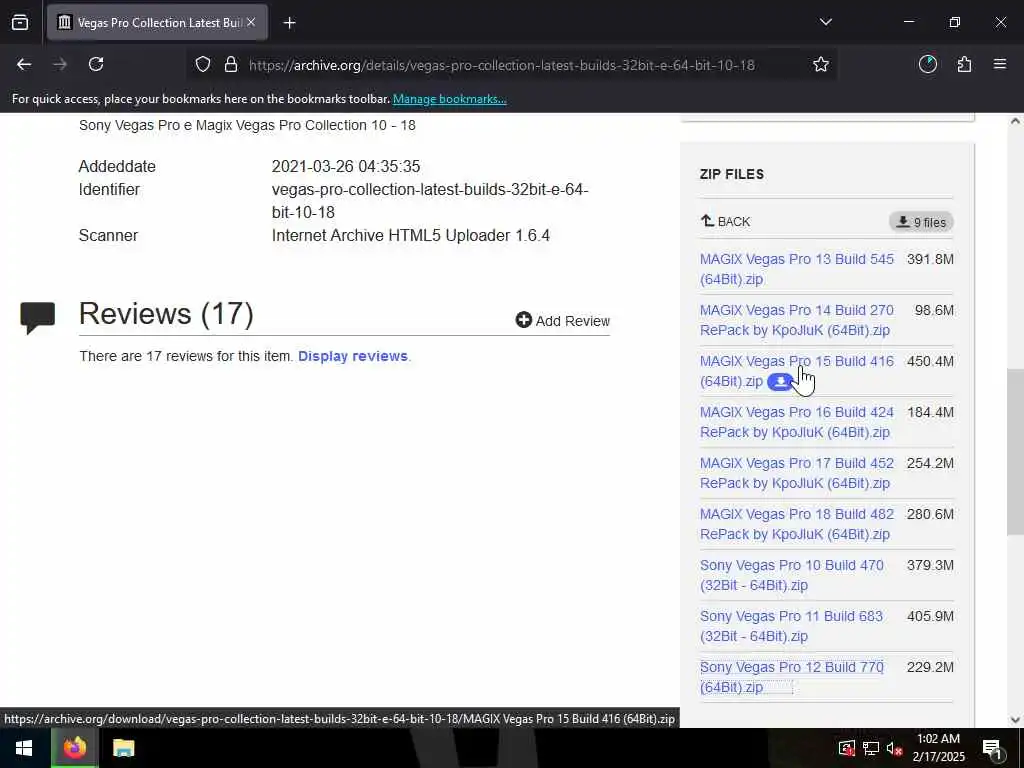Click the reviews speech bubble icon

click(37, 318)
